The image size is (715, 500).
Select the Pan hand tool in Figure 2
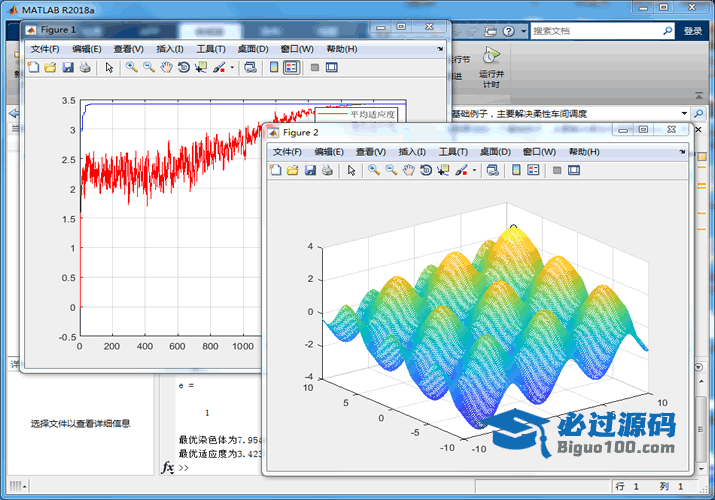[x=408, y=171]
